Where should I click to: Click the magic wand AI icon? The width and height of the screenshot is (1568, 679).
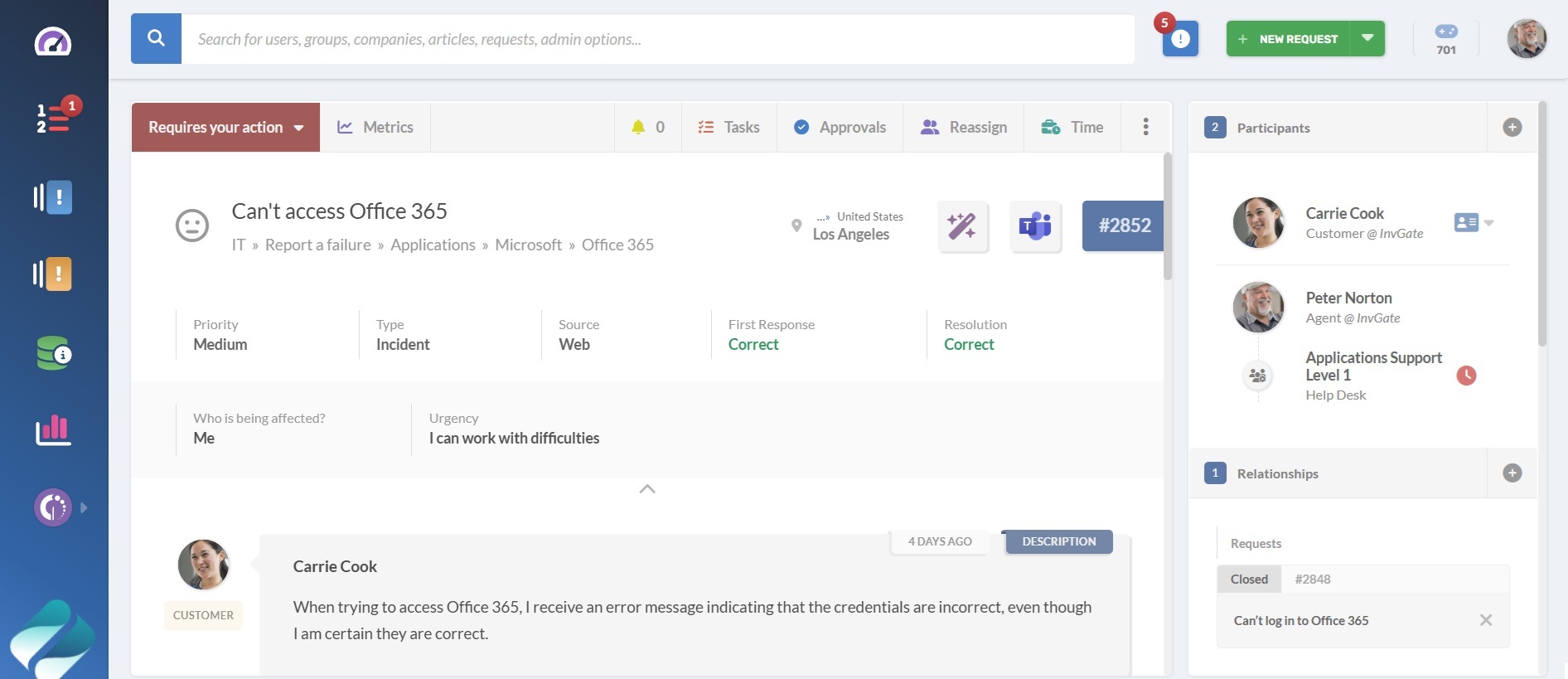[962, 226]
